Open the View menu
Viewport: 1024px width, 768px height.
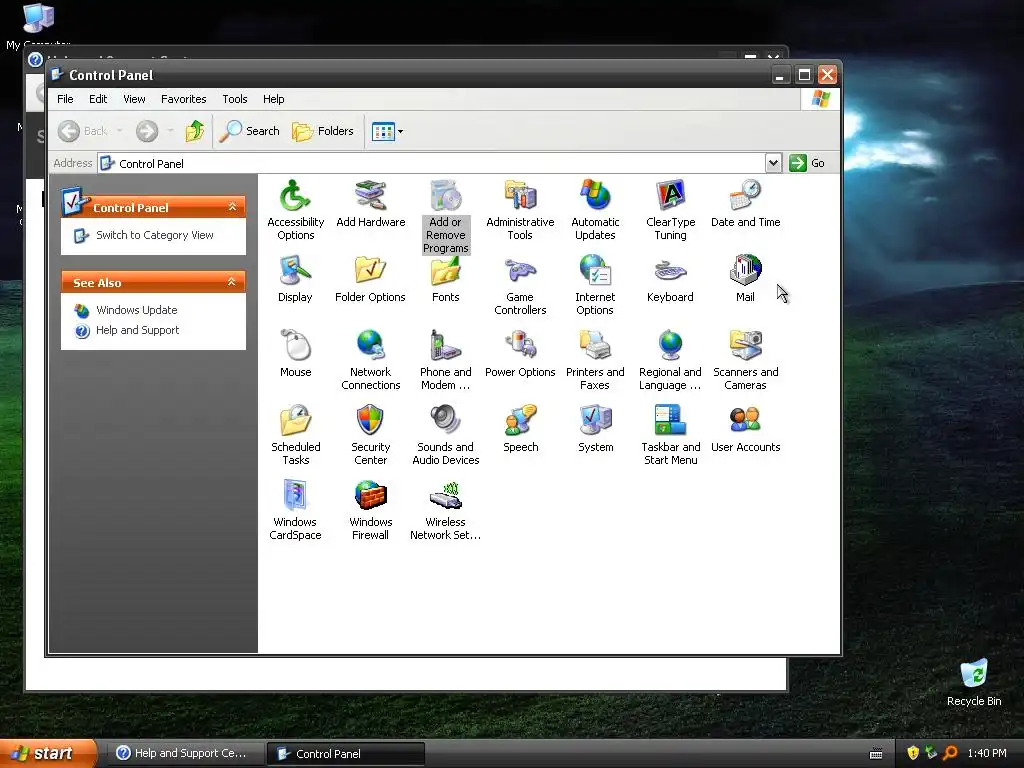[134, 99]
